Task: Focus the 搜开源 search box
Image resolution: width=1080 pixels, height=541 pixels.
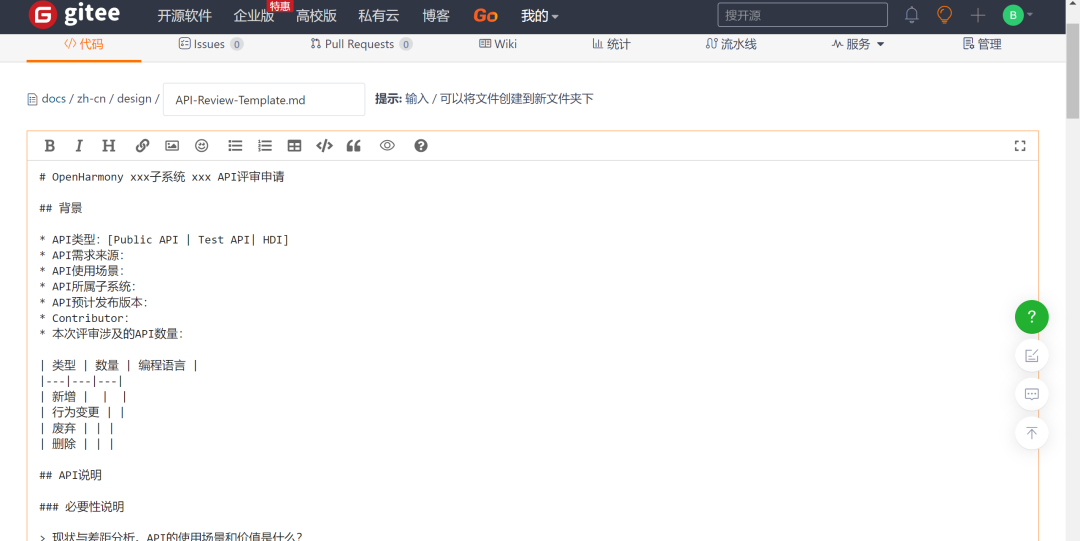Action: click(802, 14)
